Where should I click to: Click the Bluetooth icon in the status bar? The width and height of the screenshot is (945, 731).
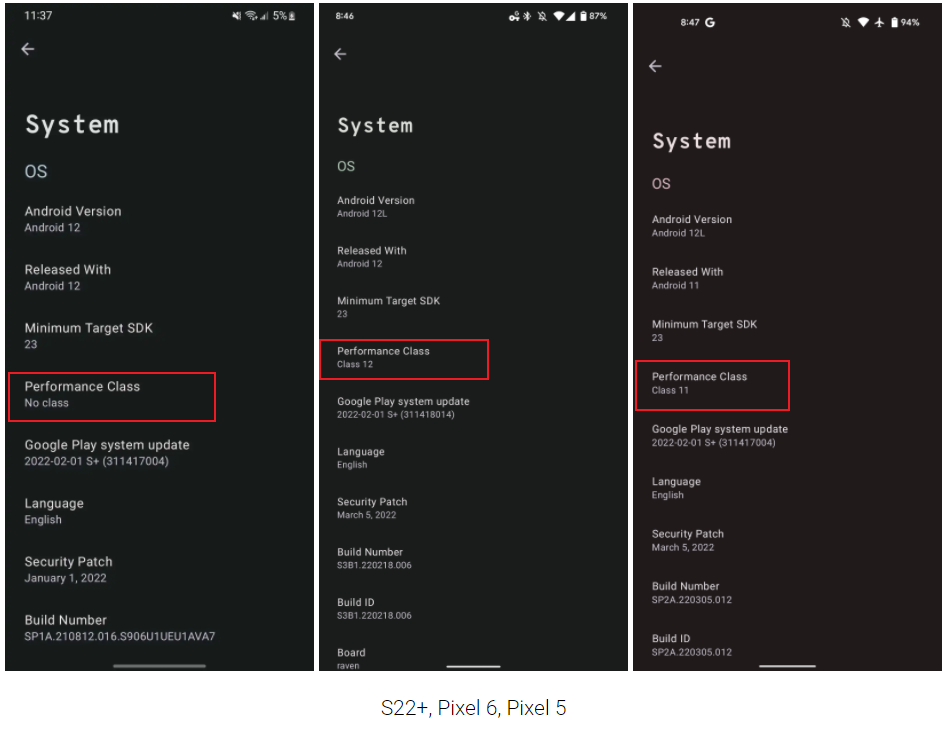528,16
